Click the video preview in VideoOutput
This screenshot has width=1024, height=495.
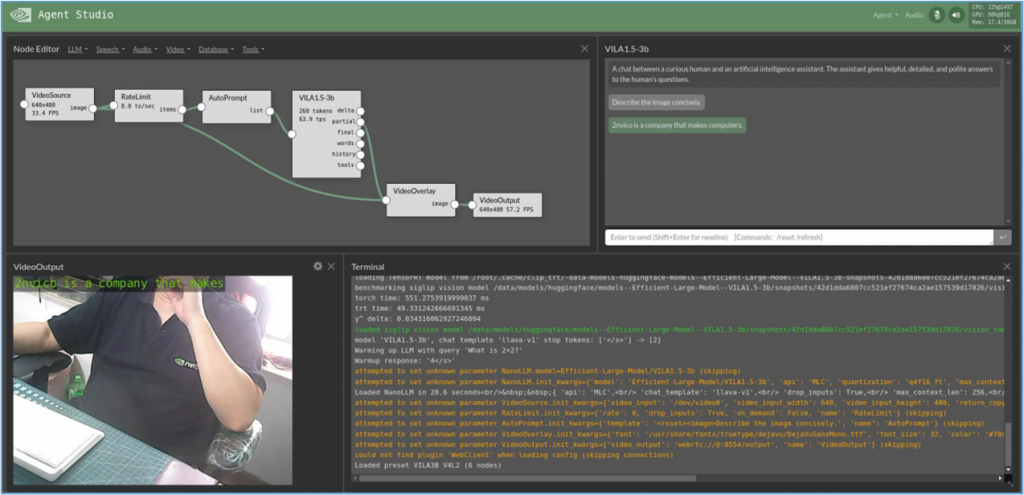(x=153, y=380)
